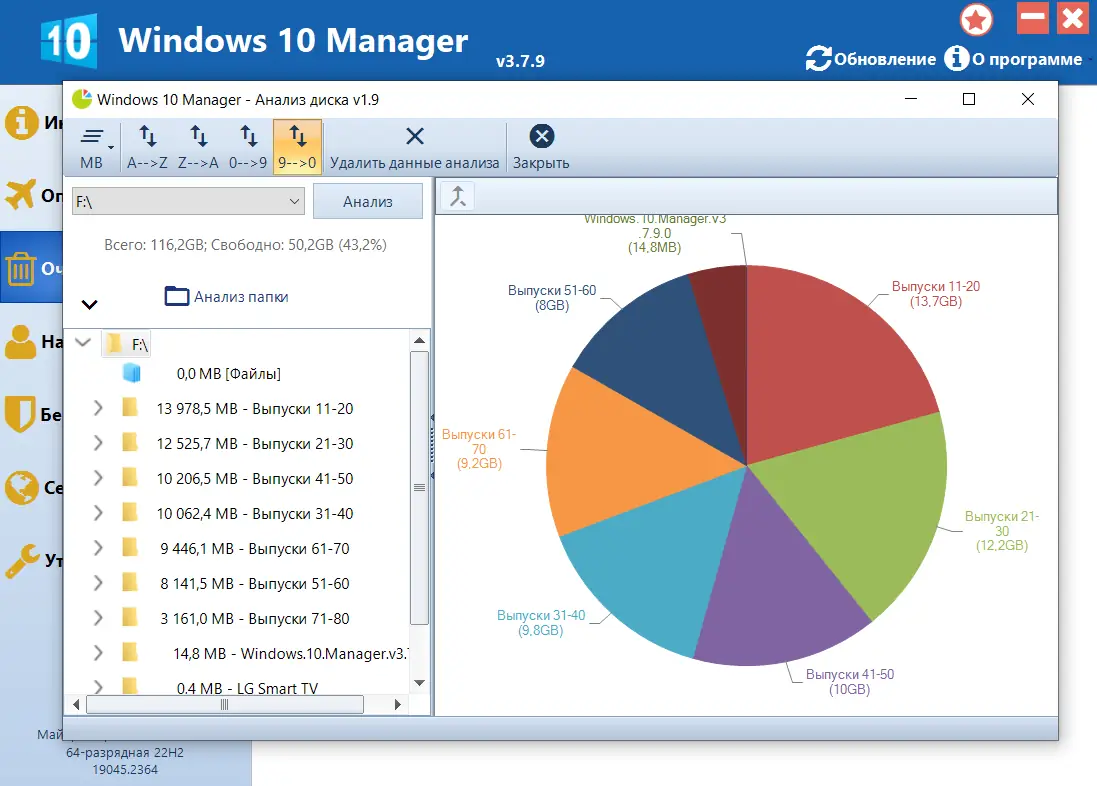The image size is (1097, 786).
Task: Open the trash bin cleaner sidebar icon
Action: (x=21, y=268)
